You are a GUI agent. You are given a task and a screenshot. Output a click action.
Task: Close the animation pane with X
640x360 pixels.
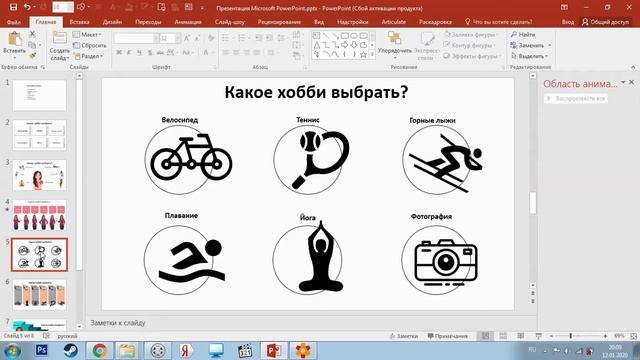point(631,82)
